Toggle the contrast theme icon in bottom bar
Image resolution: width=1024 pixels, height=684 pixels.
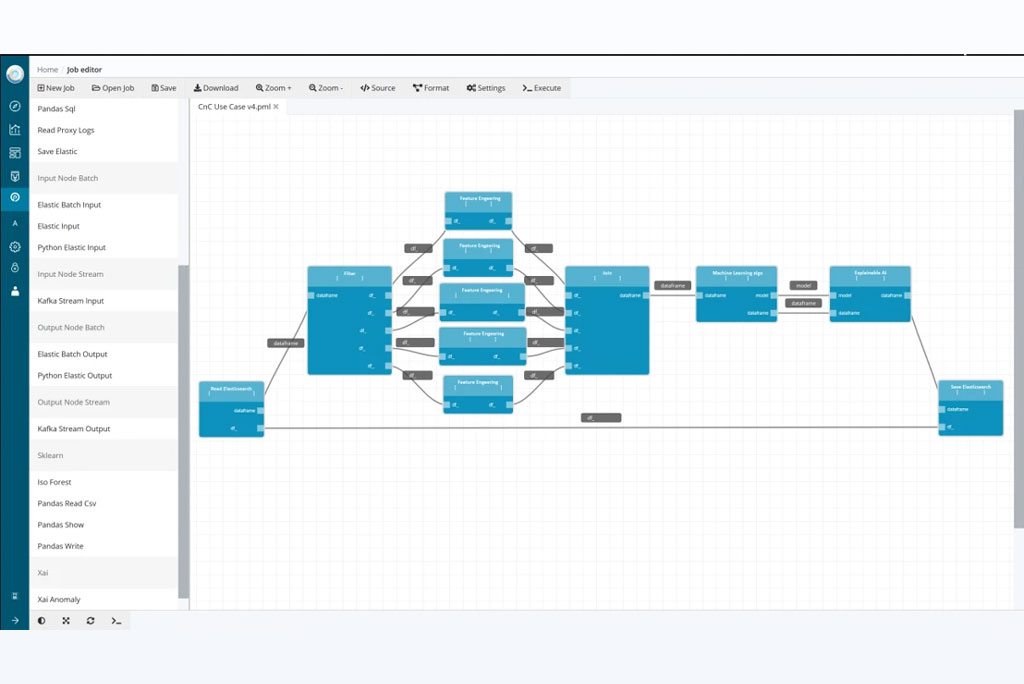point(41,621)
